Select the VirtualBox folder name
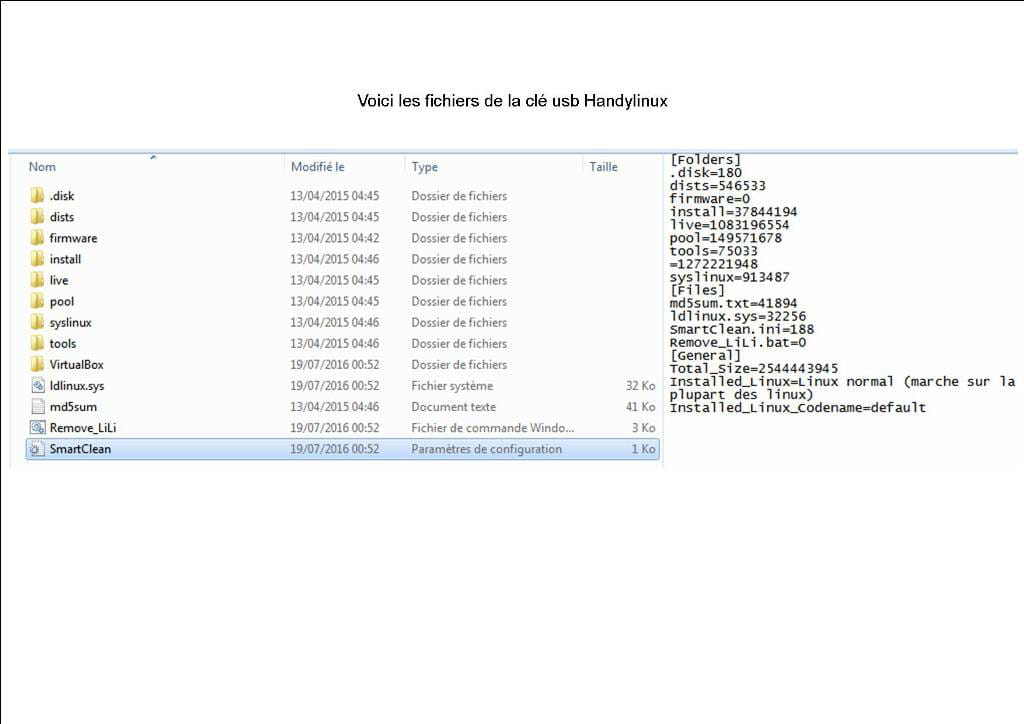1024x724 pixels. click(x=76, y=364)
